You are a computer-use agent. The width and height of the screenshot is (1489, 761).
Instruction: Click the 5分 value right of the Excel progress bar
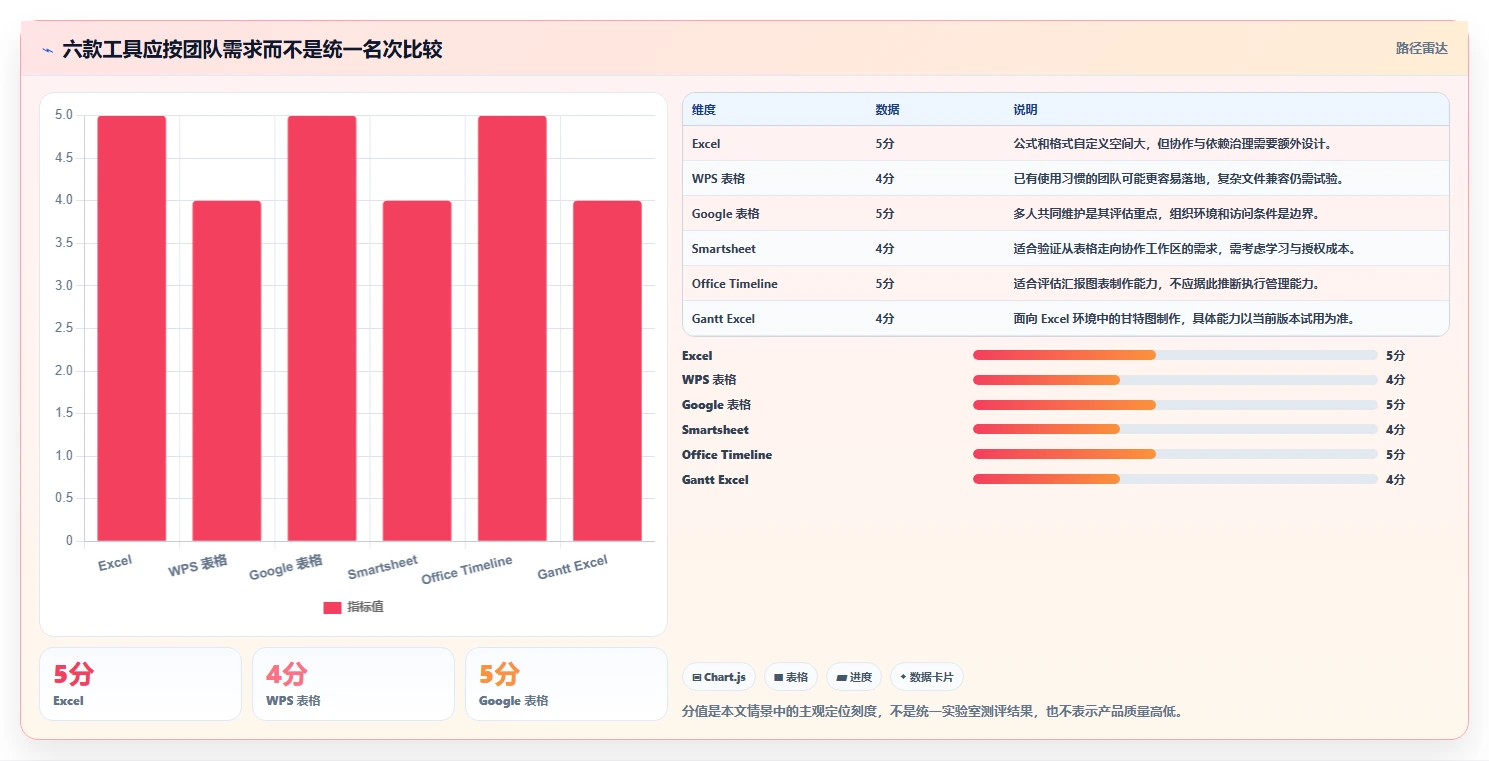point(1395,355)
